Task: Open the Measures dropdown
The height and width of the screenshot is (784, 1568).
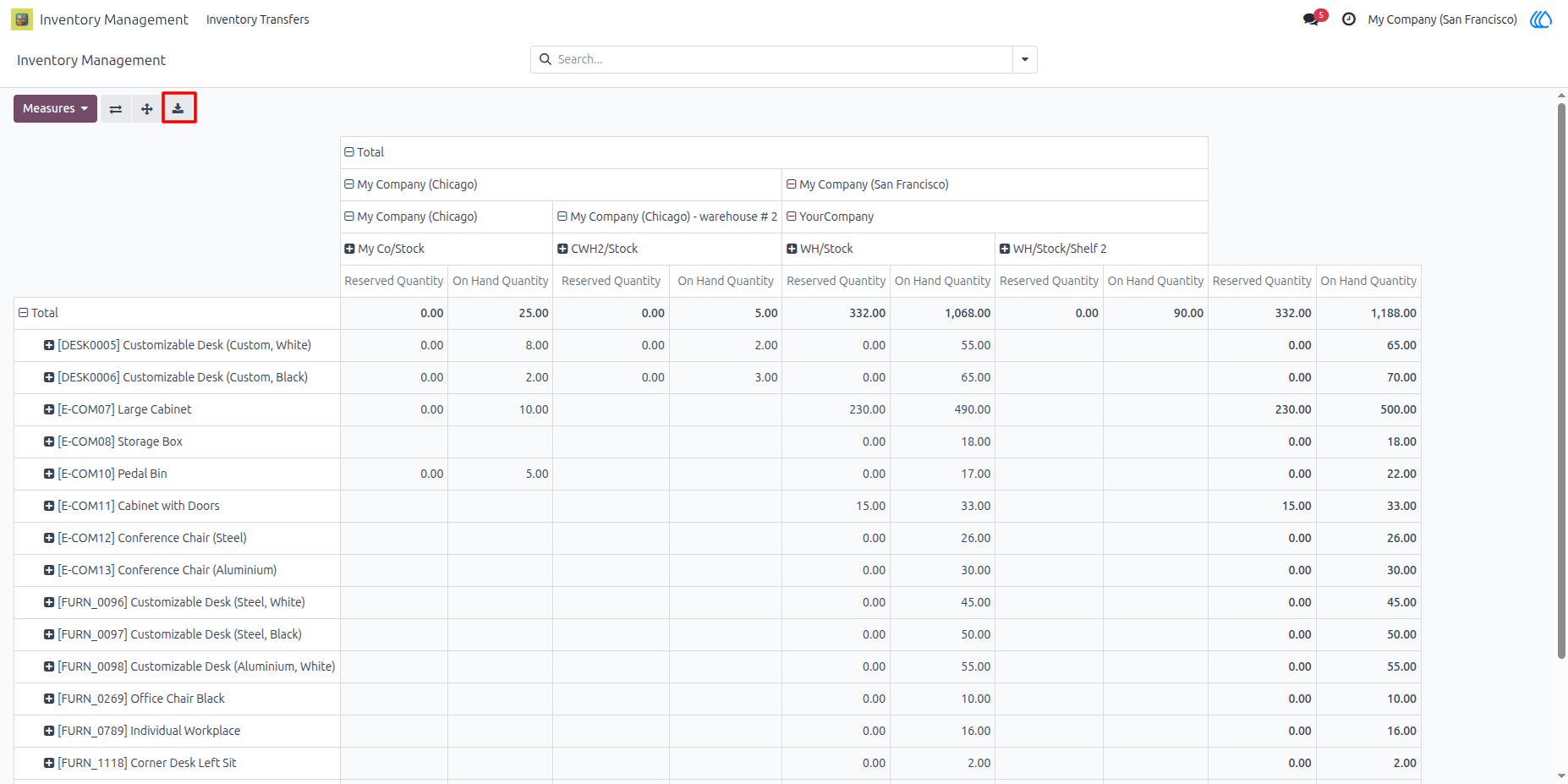Action: point(55,108)
